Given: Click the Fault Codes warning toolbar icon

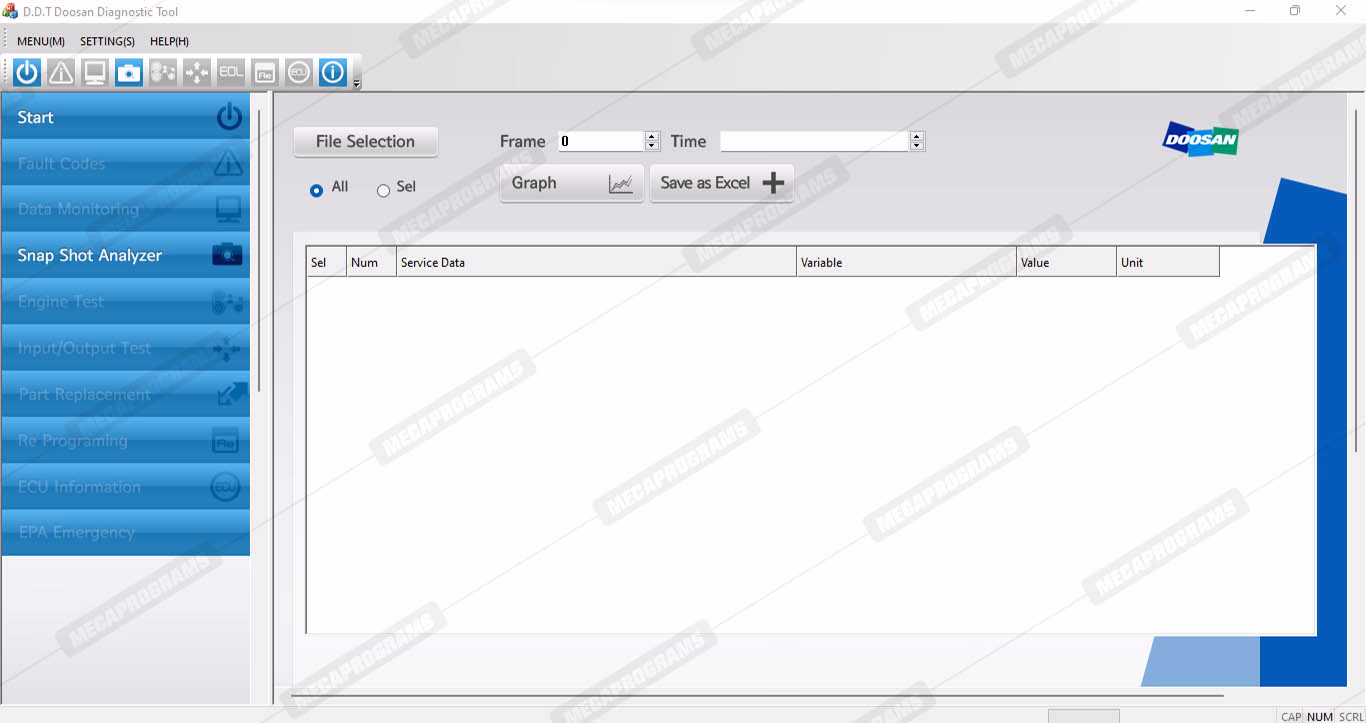Looking at the screenshot, I should click(x=61, y=72).
